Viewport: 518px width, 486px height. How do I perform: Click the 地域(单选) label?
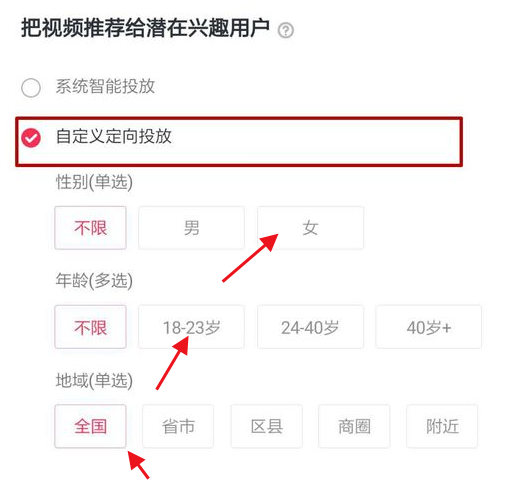(x=94, y=380)
